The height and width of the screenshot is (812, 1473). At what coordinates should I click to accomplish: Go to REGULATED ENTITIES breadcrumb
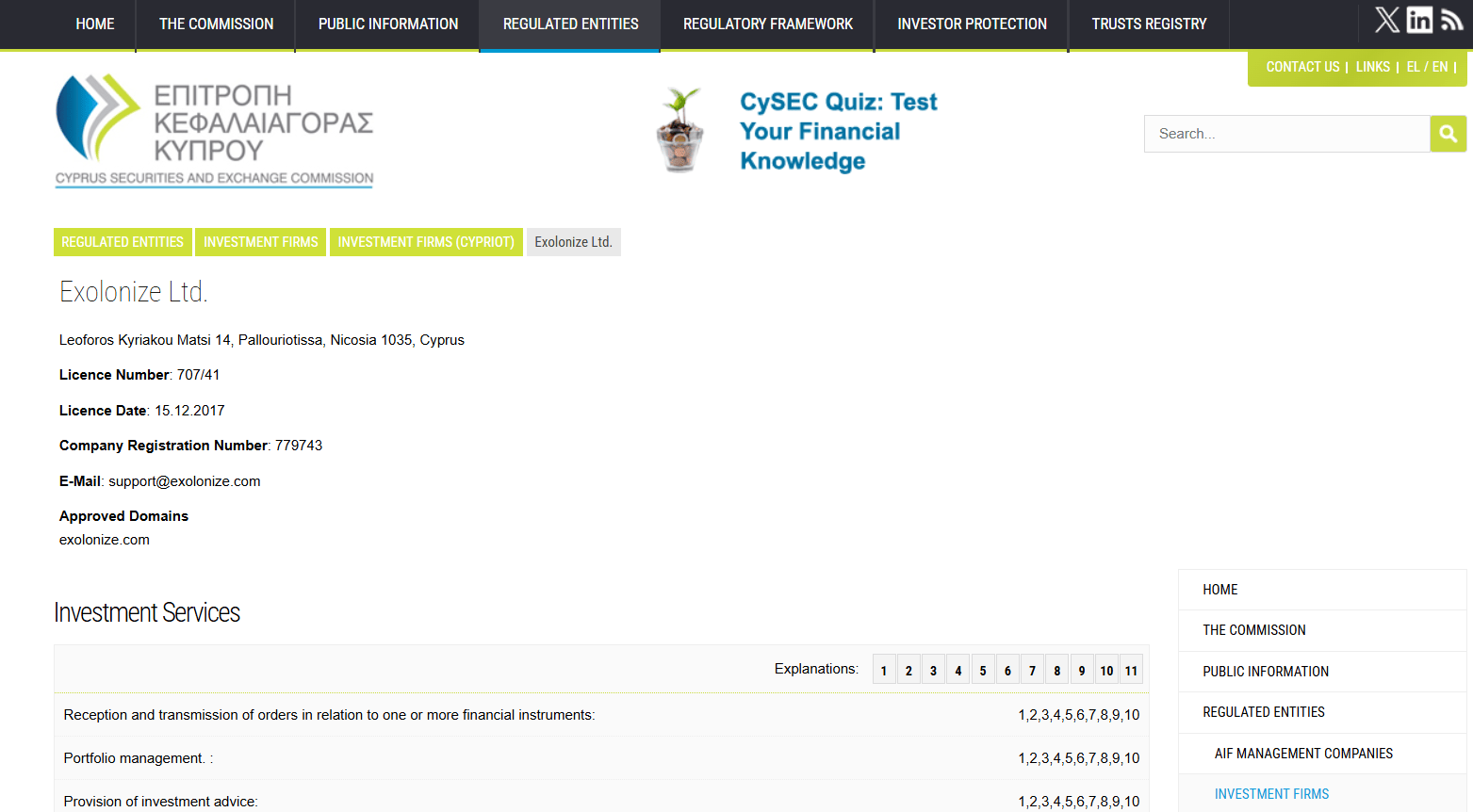123,242
